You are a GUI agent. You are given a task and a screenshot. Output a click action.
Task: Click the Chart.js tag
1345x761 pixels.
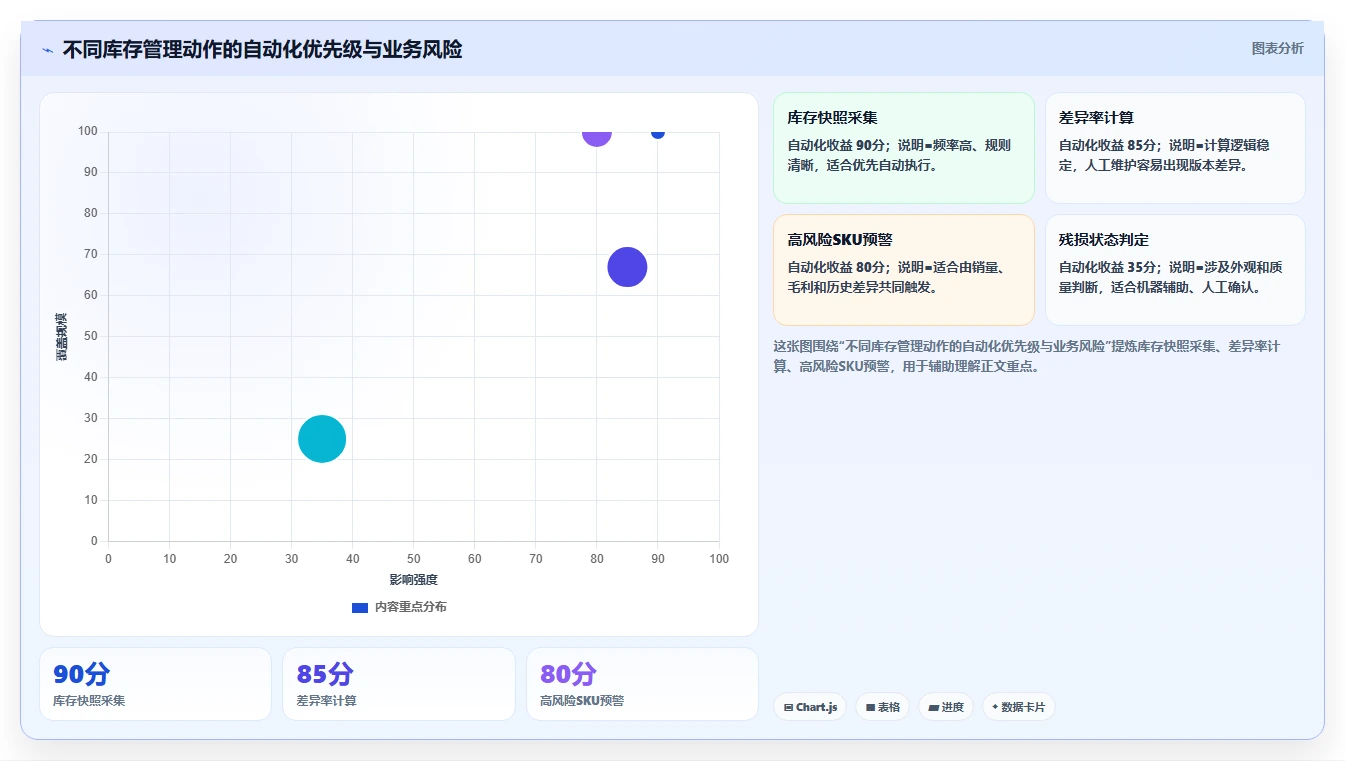pos(809,707)
